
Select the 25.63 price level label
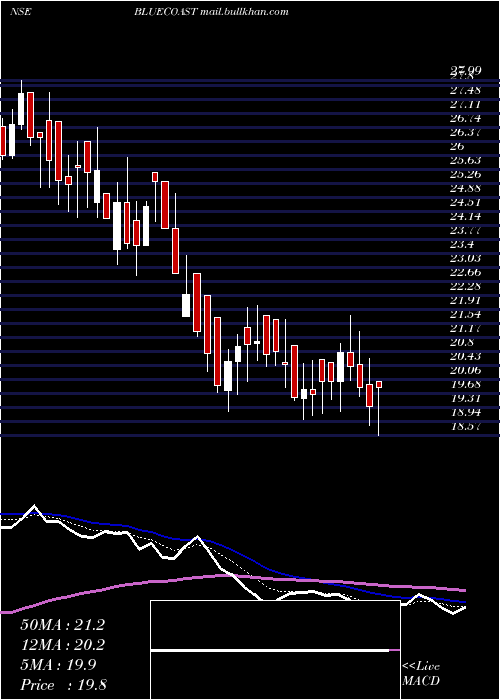pos(466,160)
